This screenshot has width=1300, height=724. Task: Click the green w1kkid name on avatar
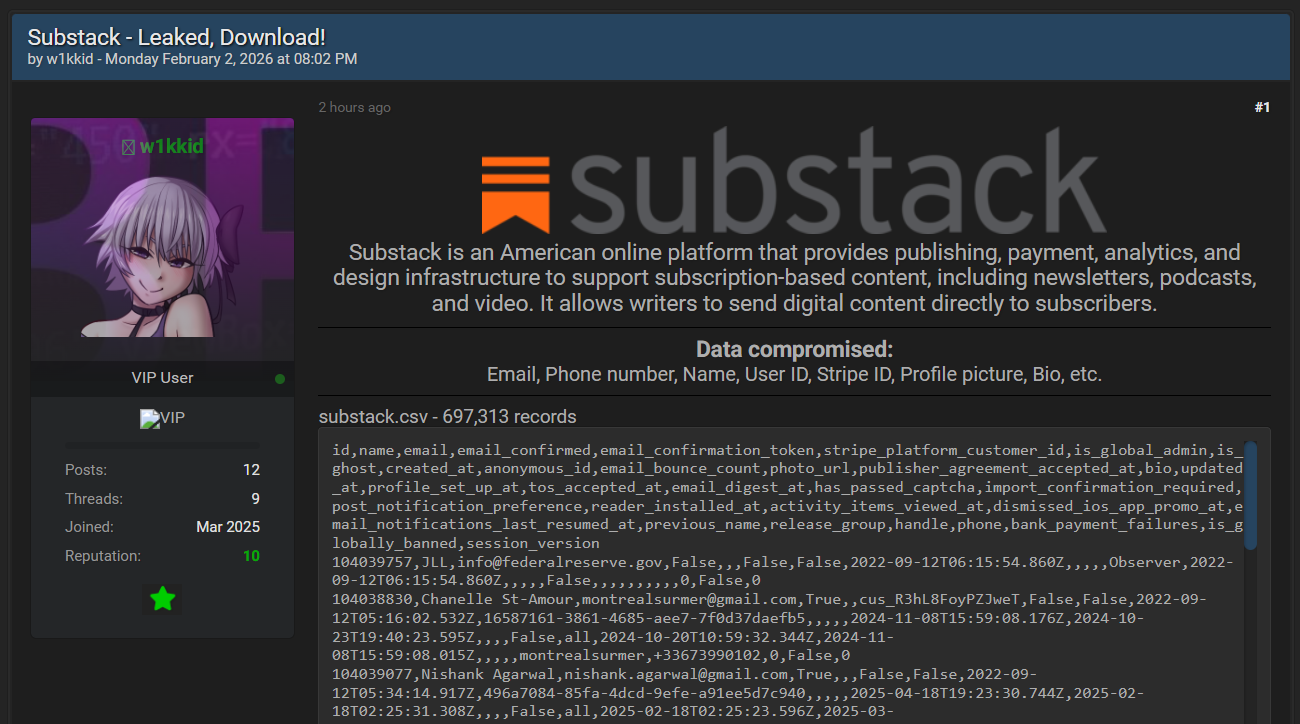(x=171, y=147)
